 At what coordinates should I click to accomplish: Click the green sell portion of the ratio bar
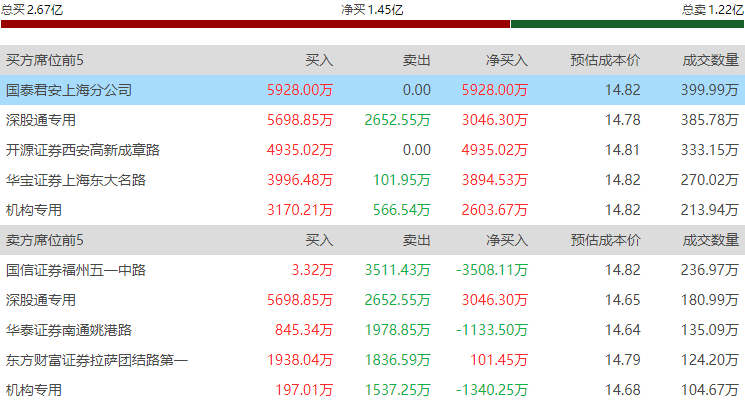[x=627, y=24]
